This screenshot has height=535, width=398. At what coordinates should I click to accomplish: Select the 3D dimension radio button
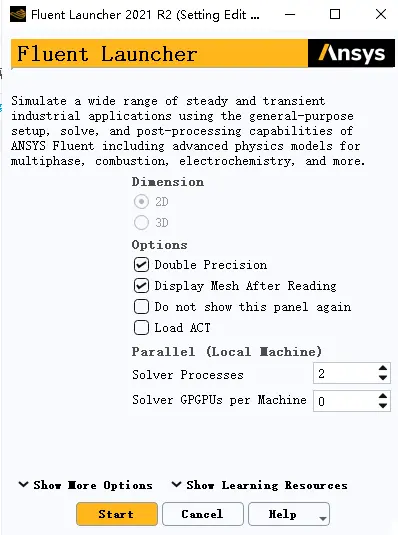(141, 222)
